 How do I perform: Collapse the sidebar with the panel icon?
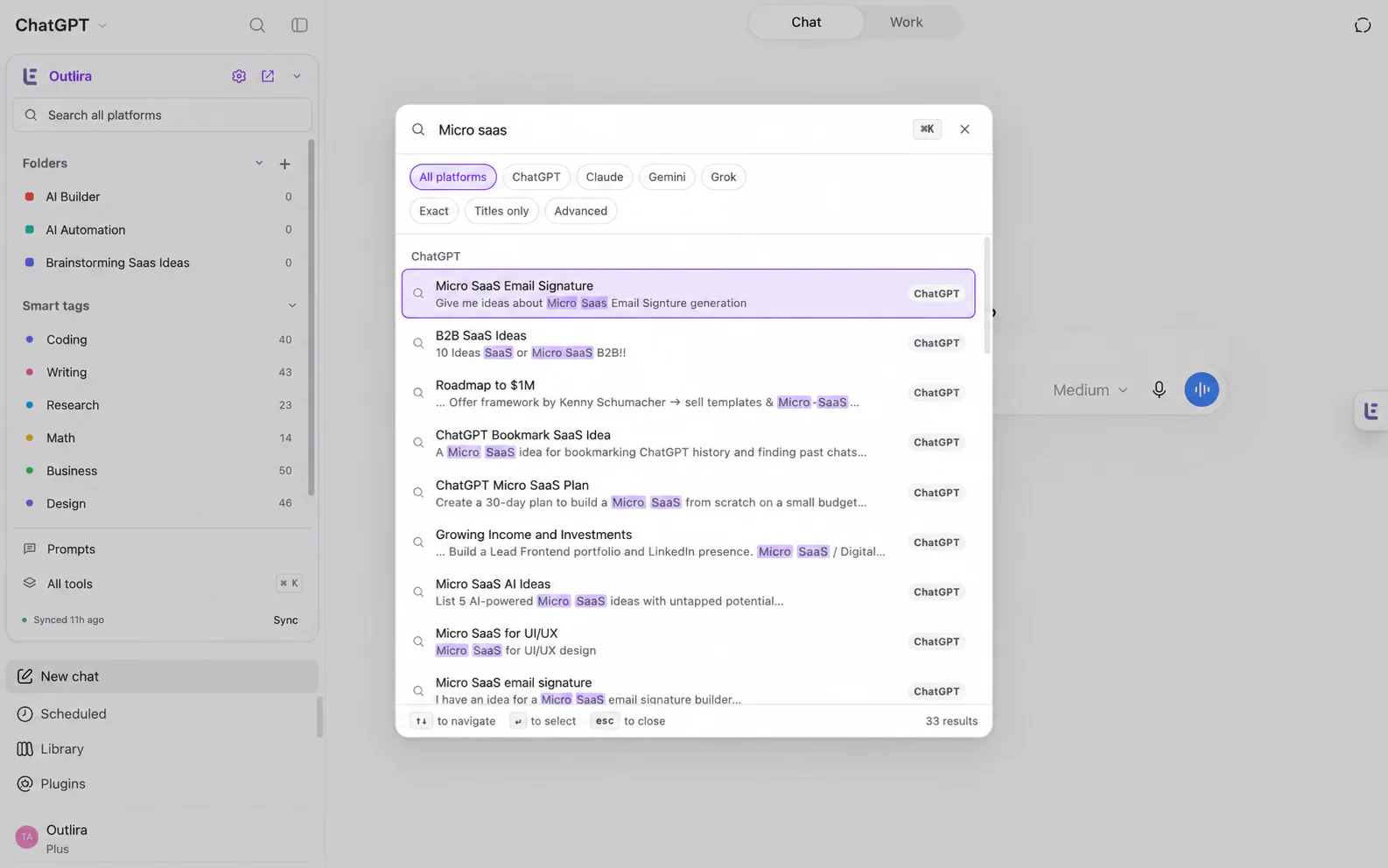pyautogui.click(x=299, y=25)
